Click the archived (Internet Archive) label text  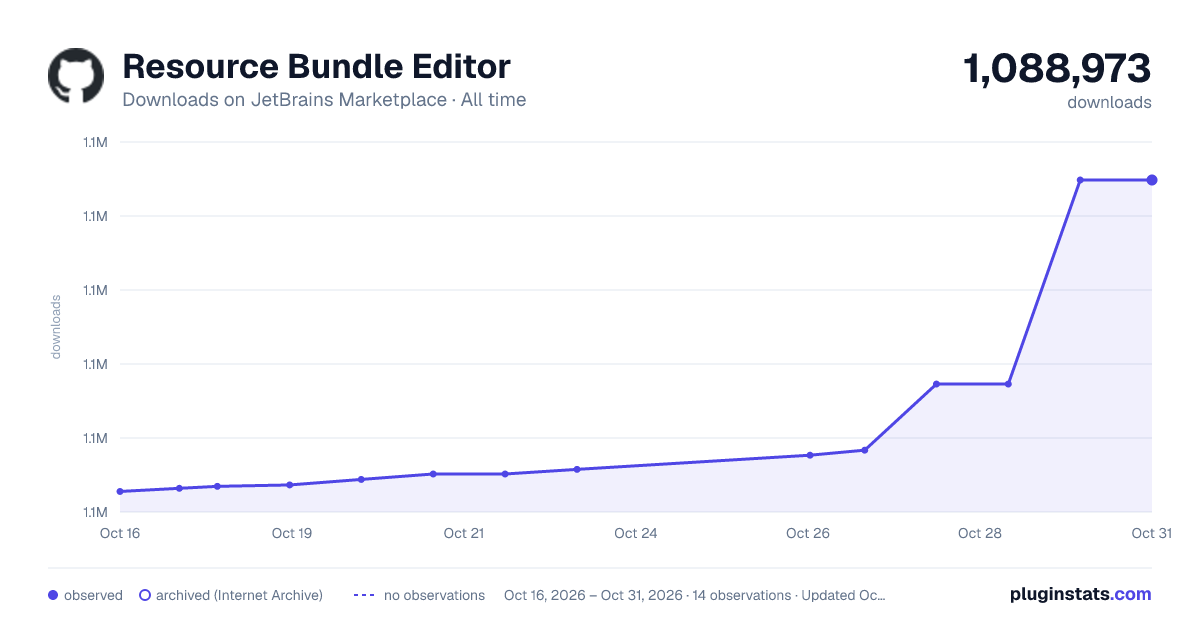click(239, 595)
